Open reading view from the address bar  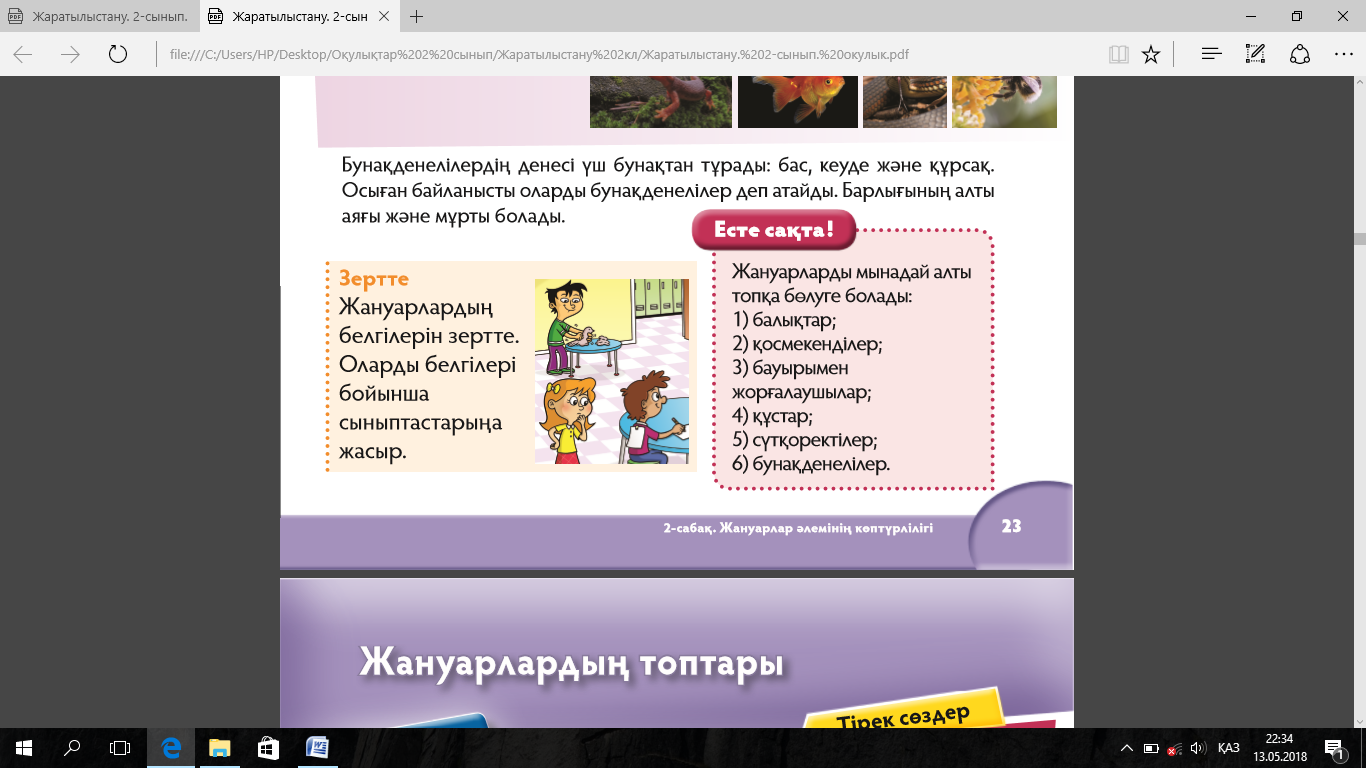(x=1118, y=54)
